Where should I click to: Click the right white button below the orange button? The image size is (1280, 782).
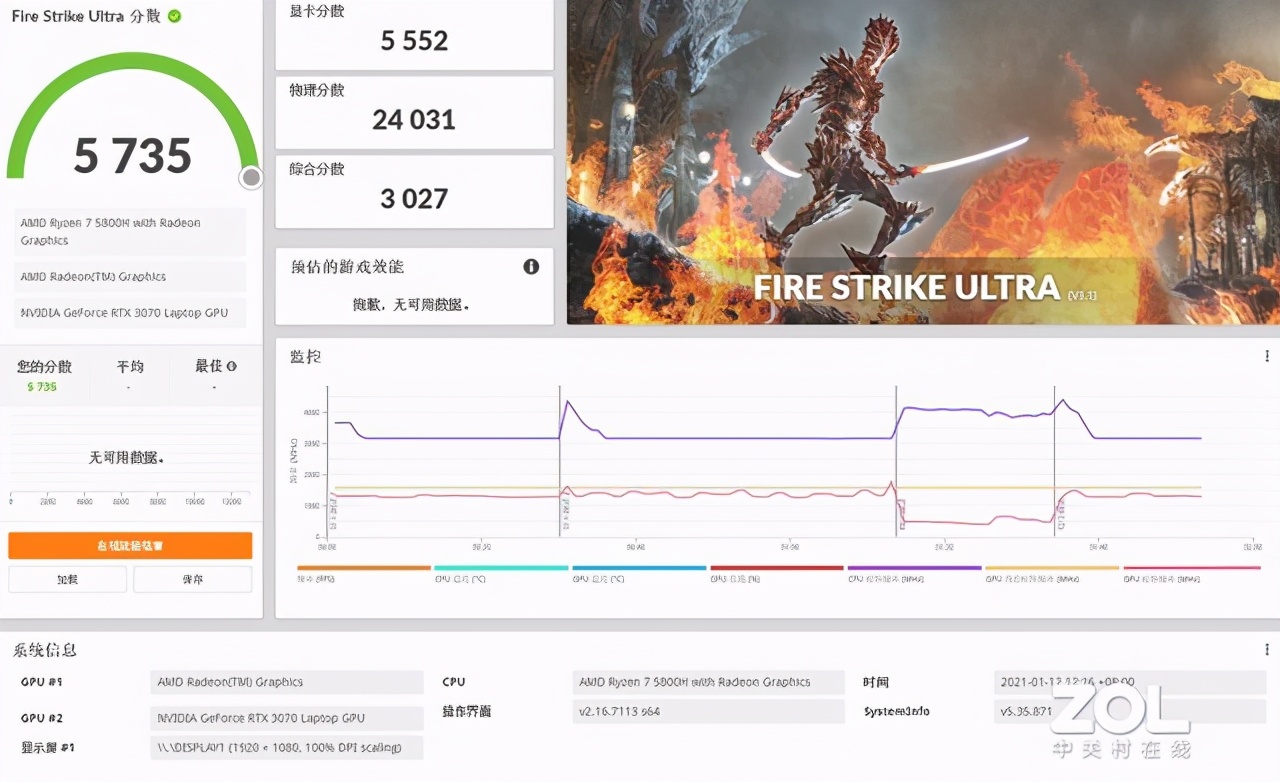point(192,579)
